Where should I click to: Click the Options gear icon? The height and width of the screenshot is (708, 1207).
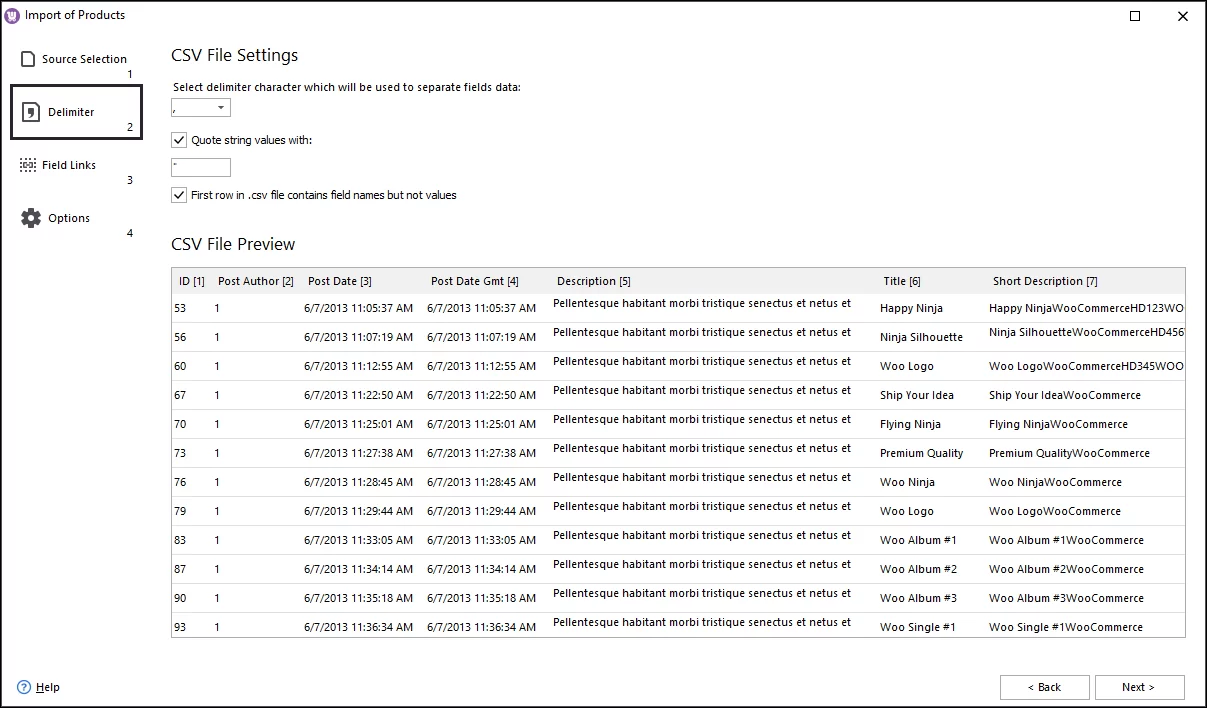33,216
